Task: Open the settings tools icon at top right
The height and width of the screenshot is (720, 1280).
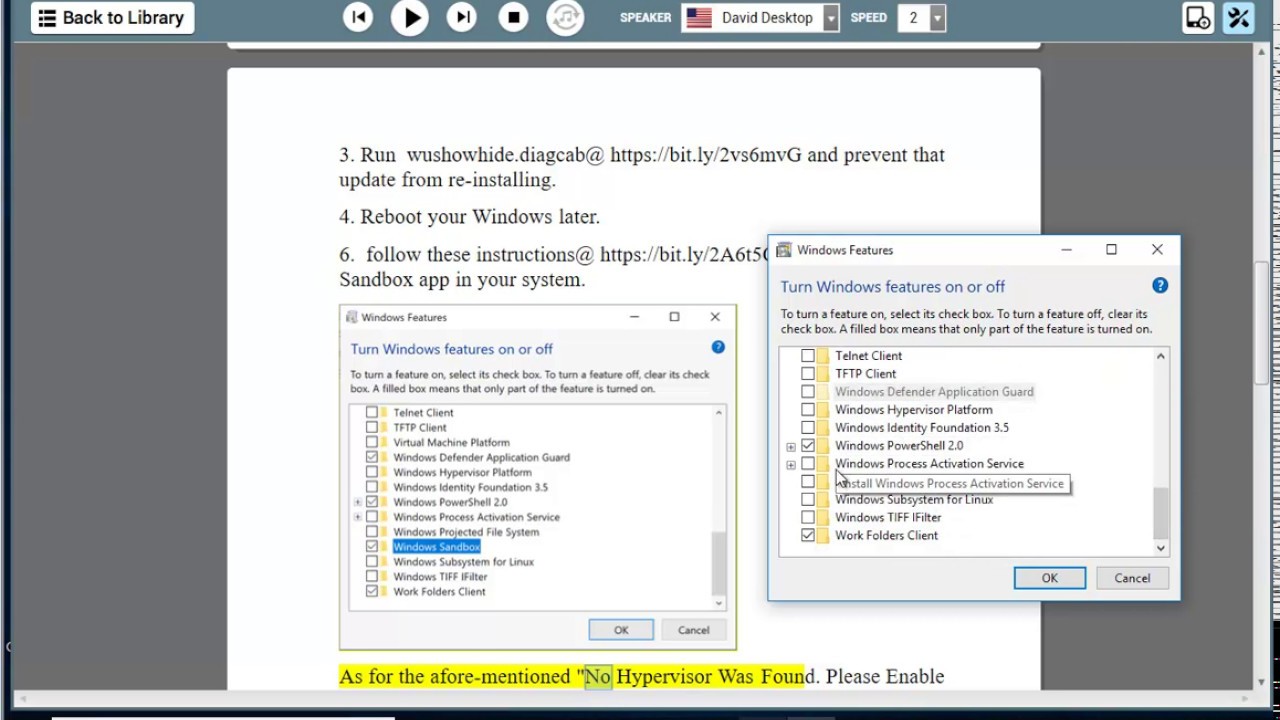Action: tap(1239, 18)
